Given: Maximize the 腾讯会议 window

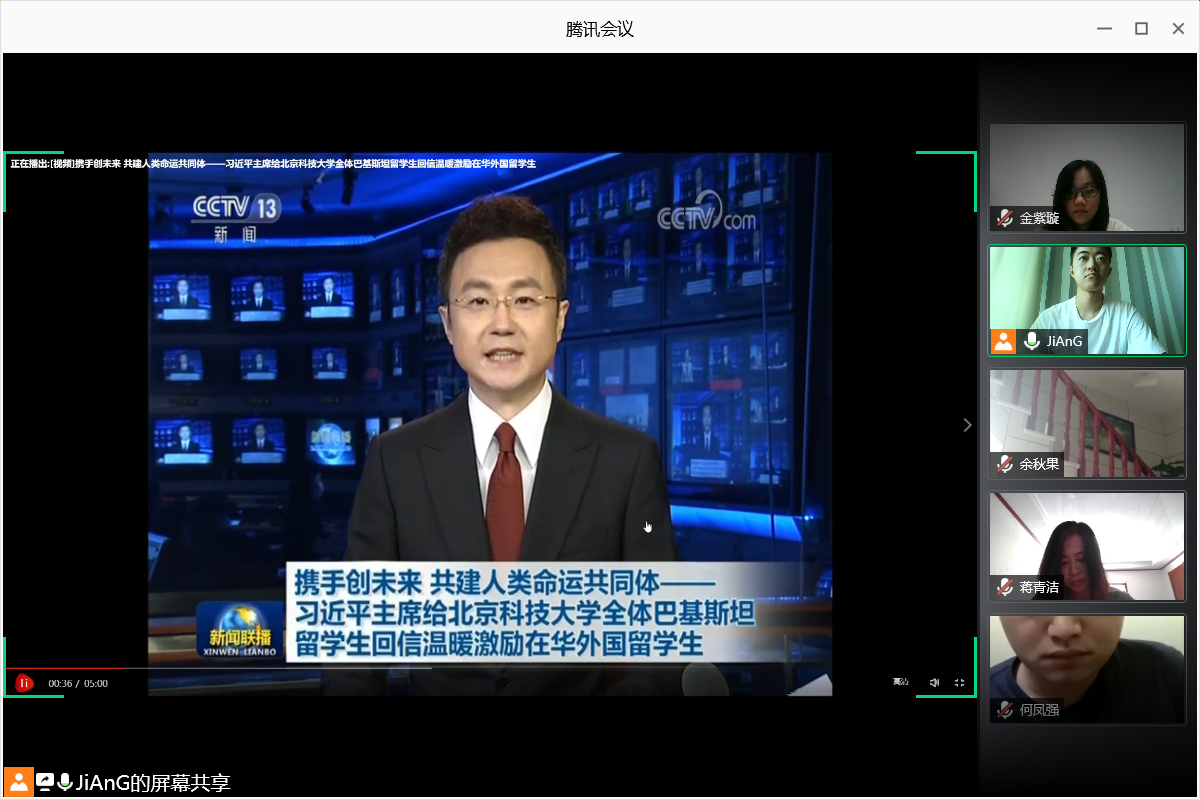Looking at the screenshot, I should pos(1141,29).
